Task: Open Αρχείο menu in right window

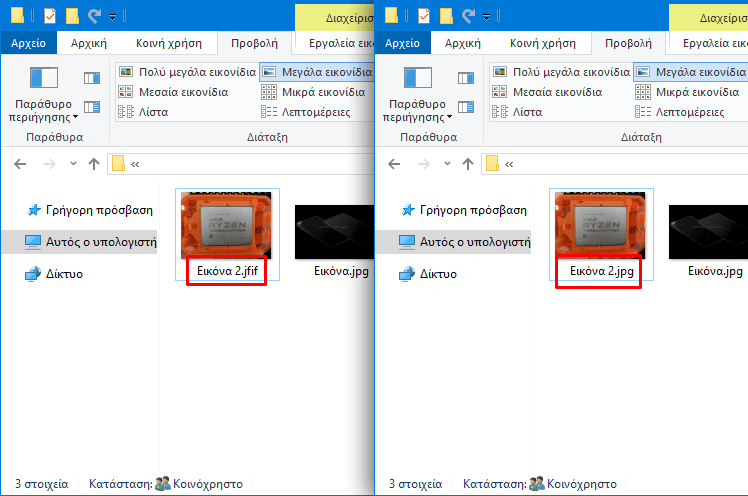Action: pyautogui.click(x=403, y=43)
